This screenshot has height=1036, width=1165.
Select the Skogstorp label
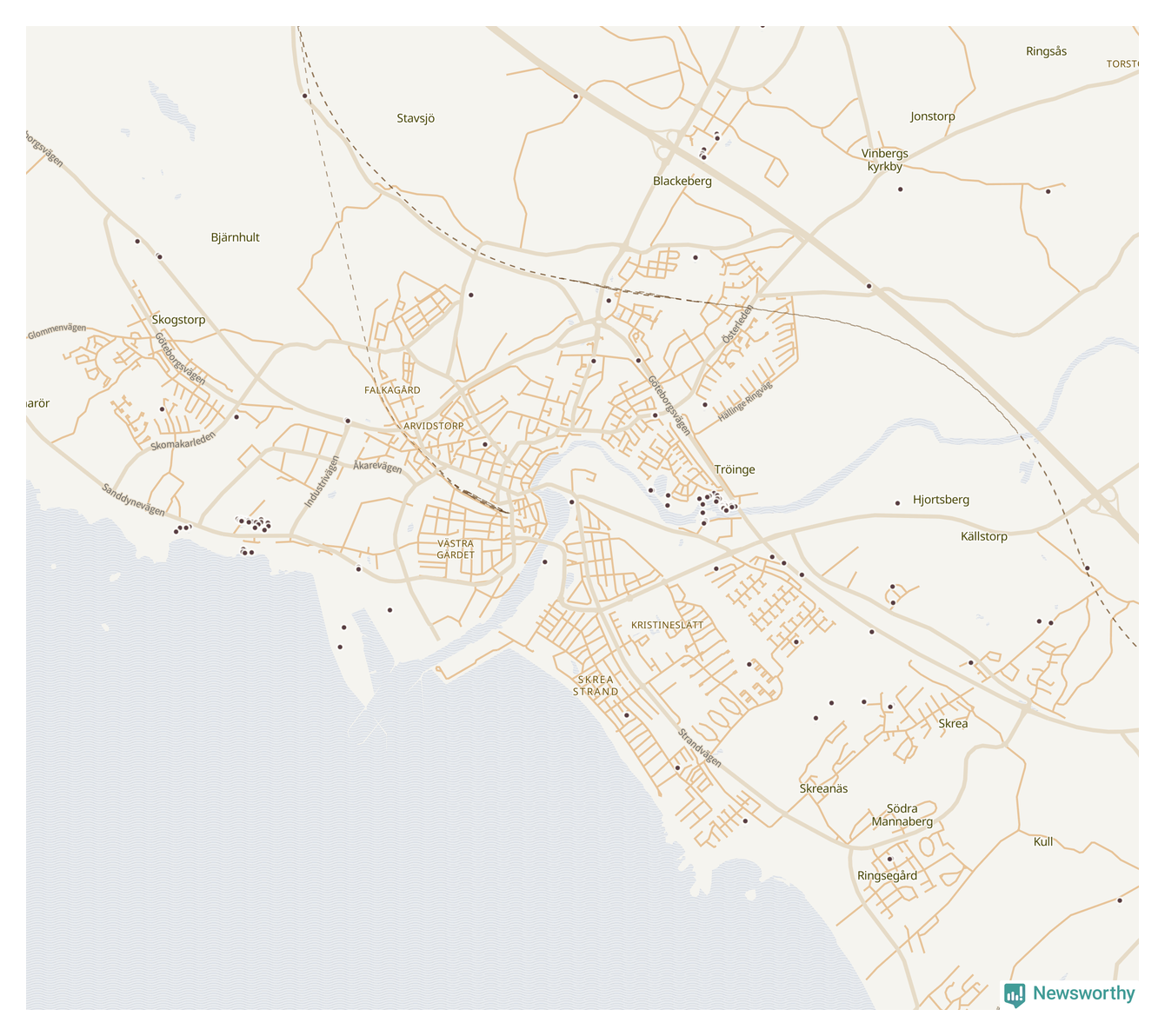[x=179, y=320]
